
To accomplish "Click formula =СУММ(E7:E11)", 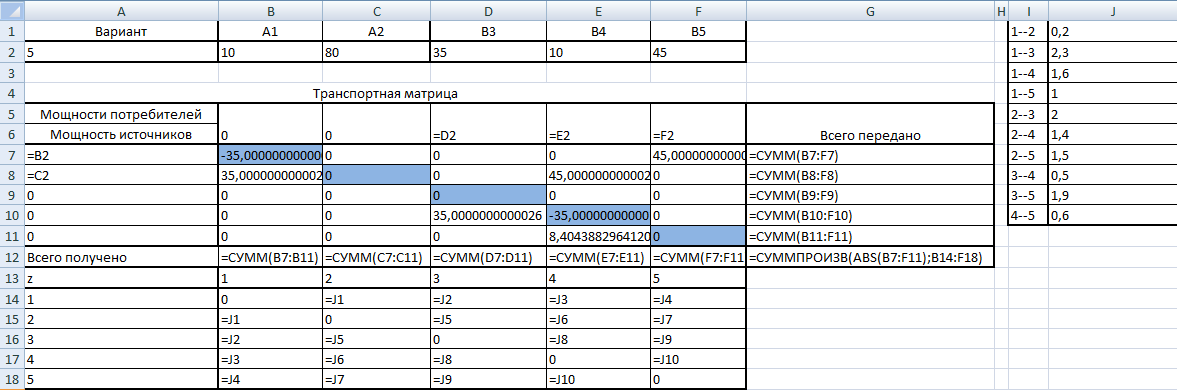I will 598,257.
